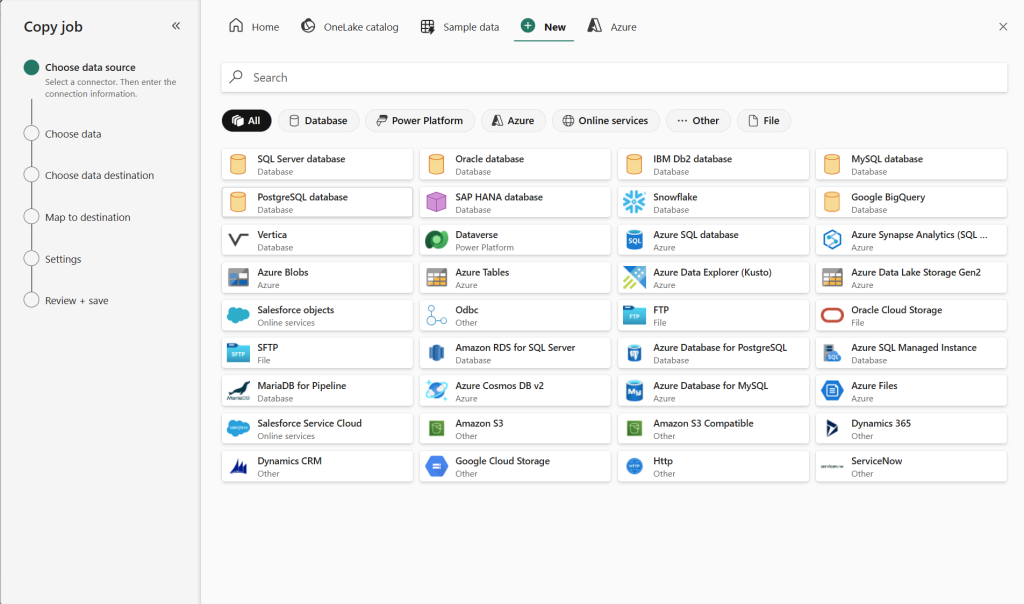1024x604 pixels.
Task: Click the SFTP folder icon
Action: click(x=238, y=353)
